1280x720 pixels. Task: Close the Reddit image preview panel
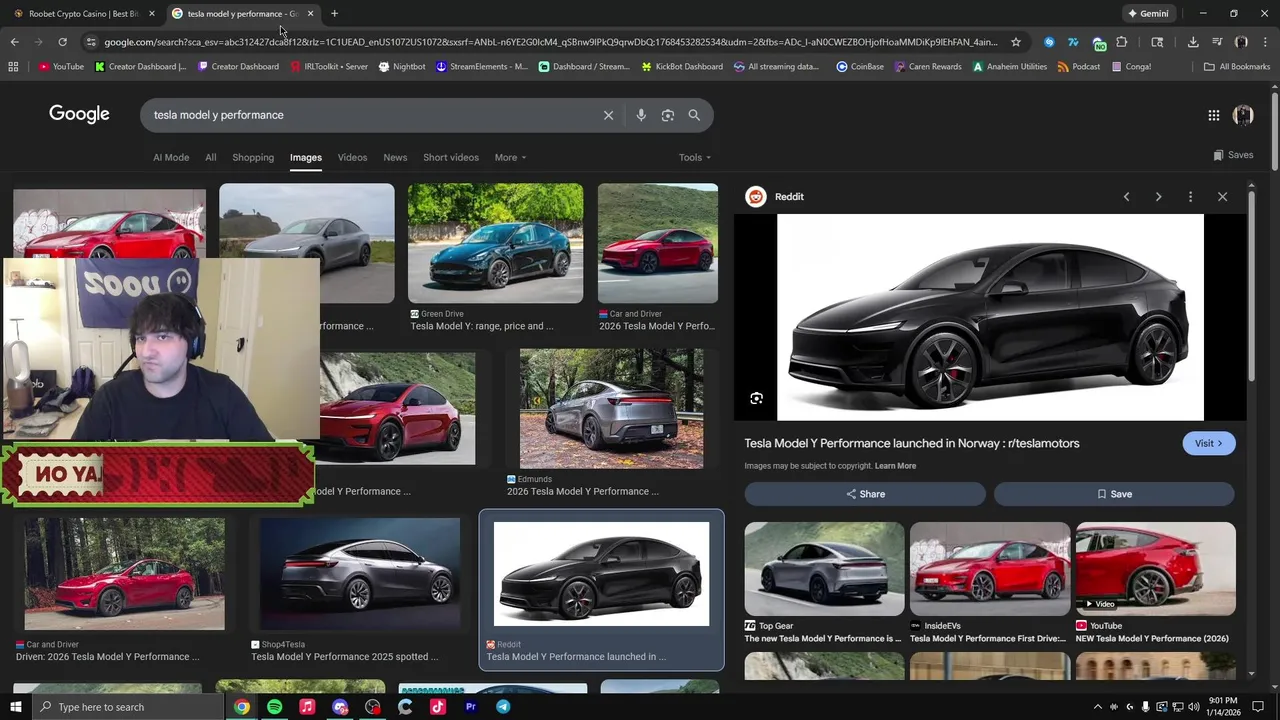[x=1222, y=197]
